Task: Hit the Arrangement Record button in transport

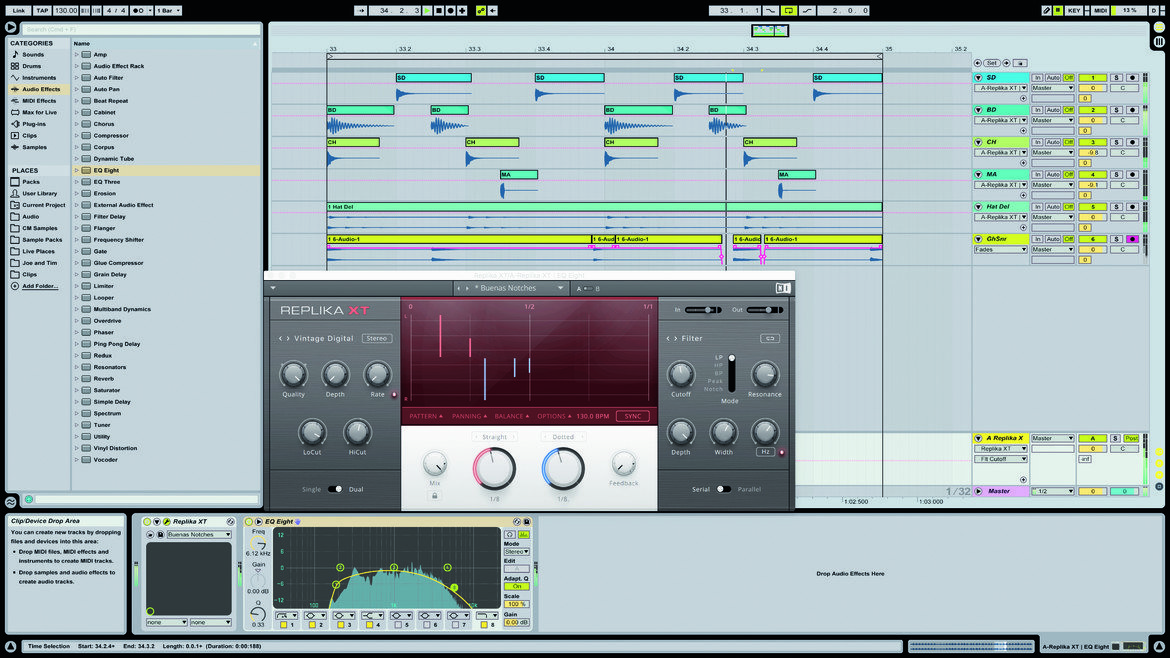Action: point(451,10)
